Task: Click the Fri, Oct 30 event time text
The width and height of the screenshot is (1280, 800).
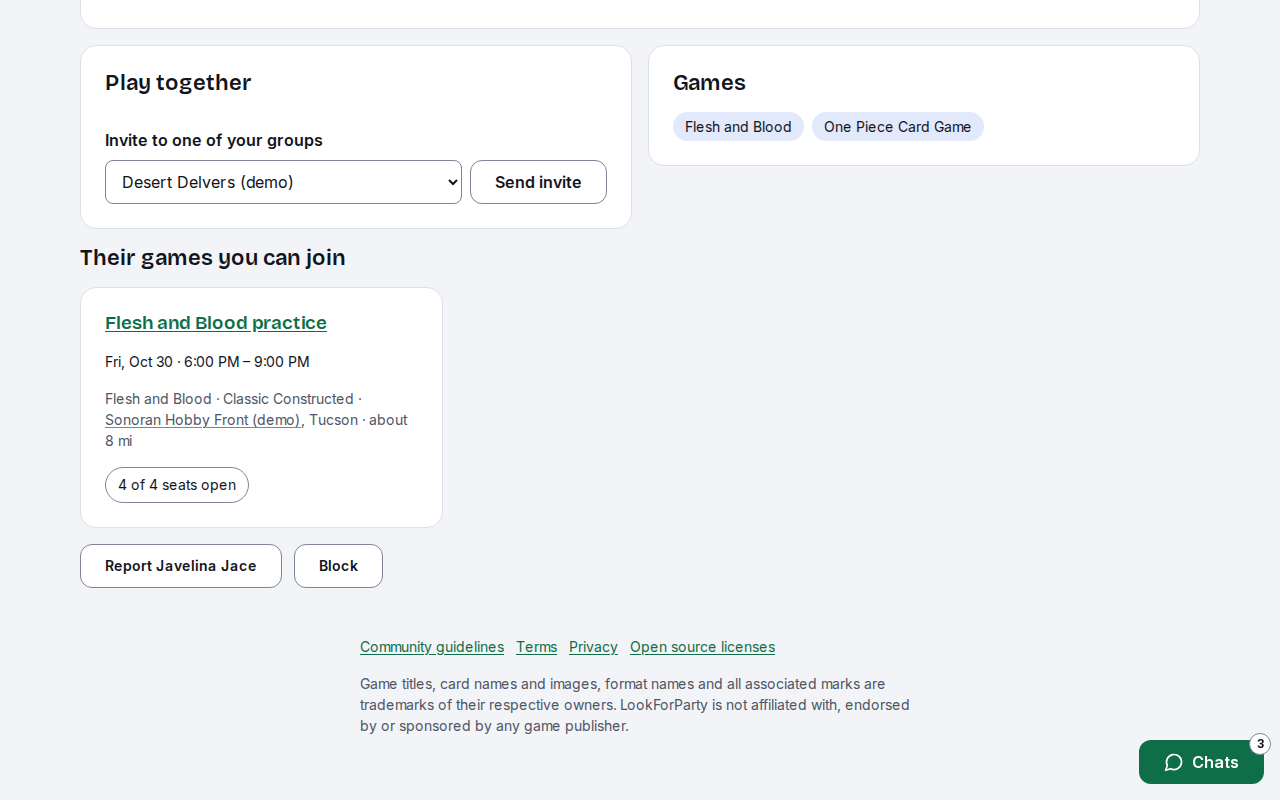Action: coord(207,362)
